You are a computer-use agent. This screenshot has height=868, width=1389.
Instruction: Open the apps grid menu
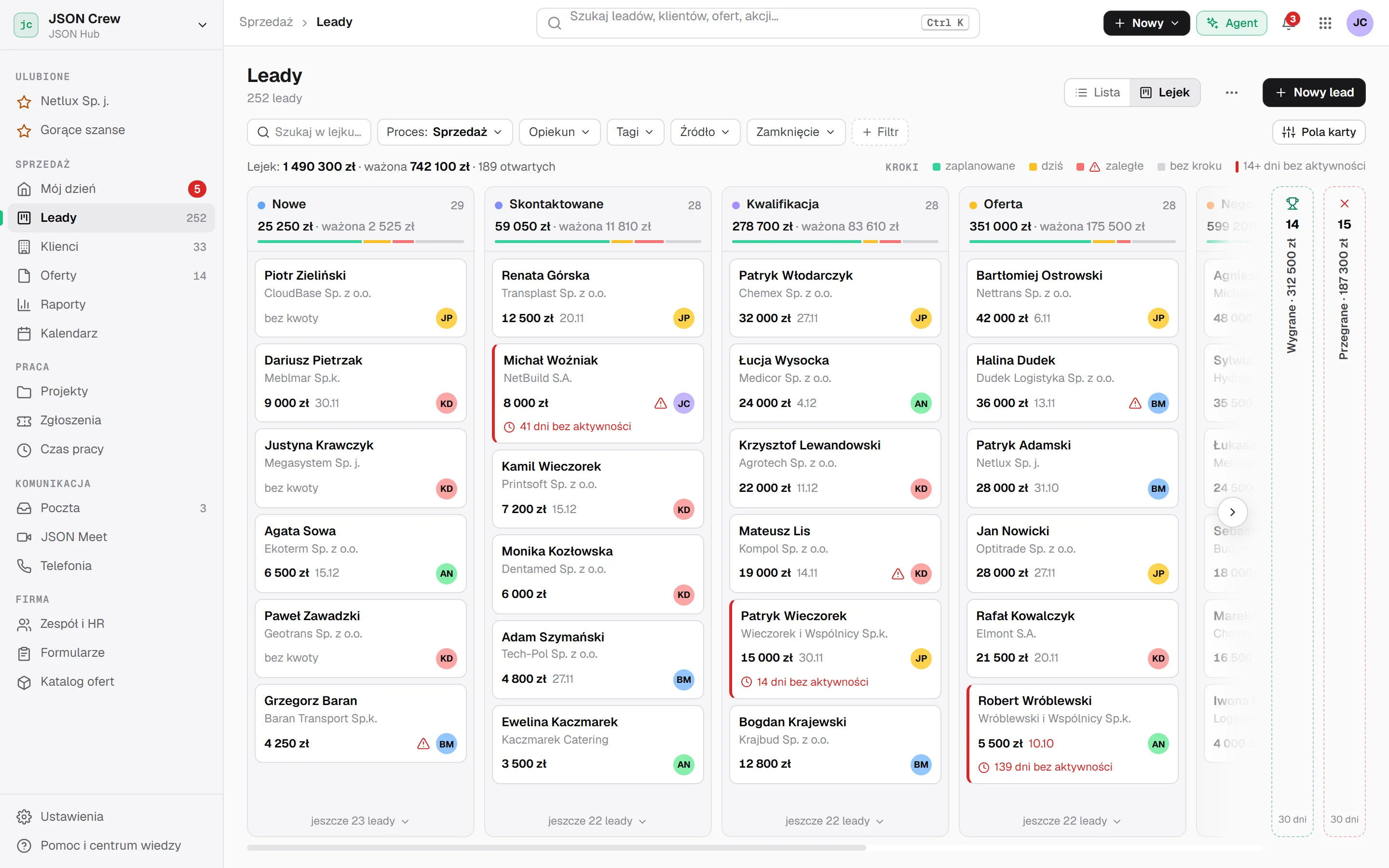point(1325,23)
